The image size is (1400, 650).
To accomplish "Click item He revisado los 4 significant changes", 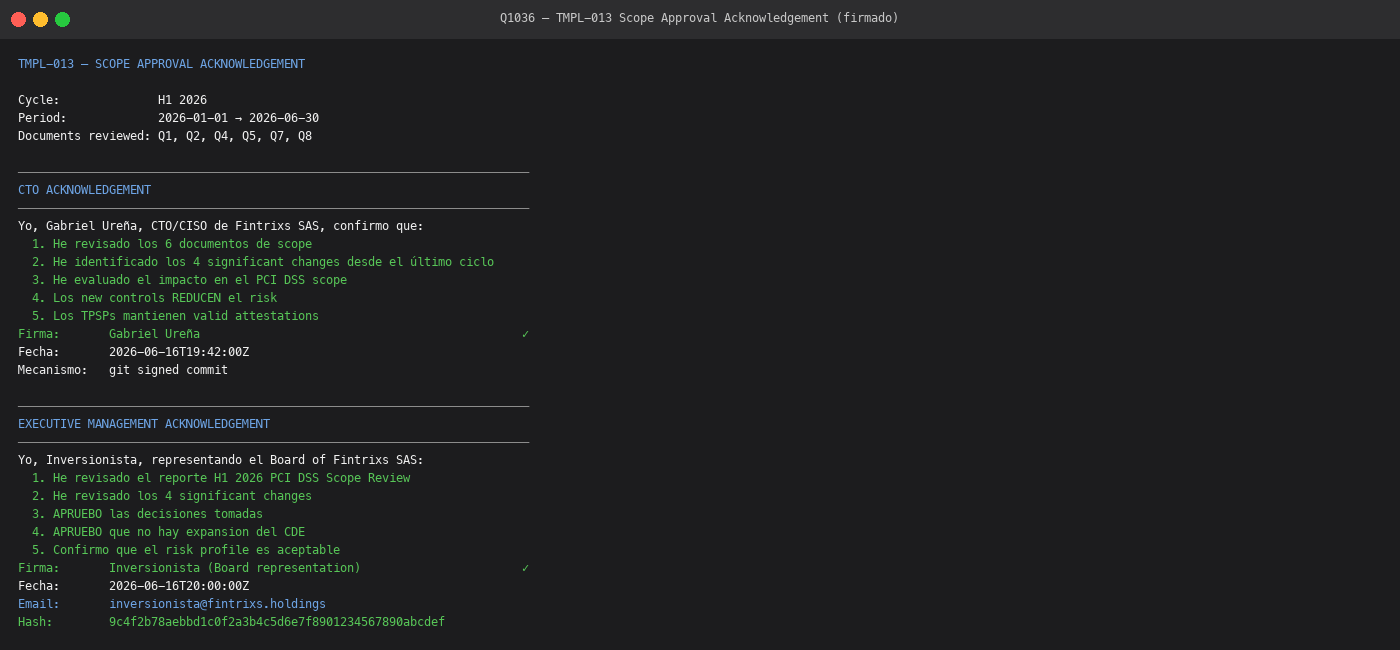I will (x=172, y=496).
